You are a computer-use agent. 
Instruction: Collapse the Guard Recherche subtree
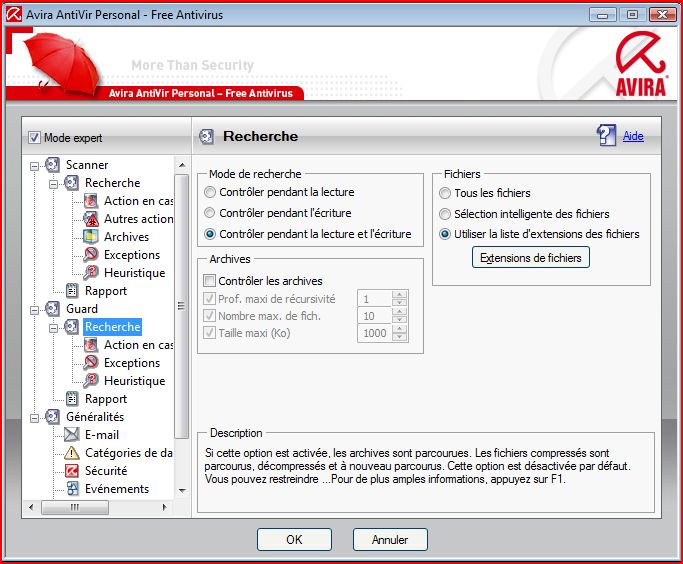[53, 328]
